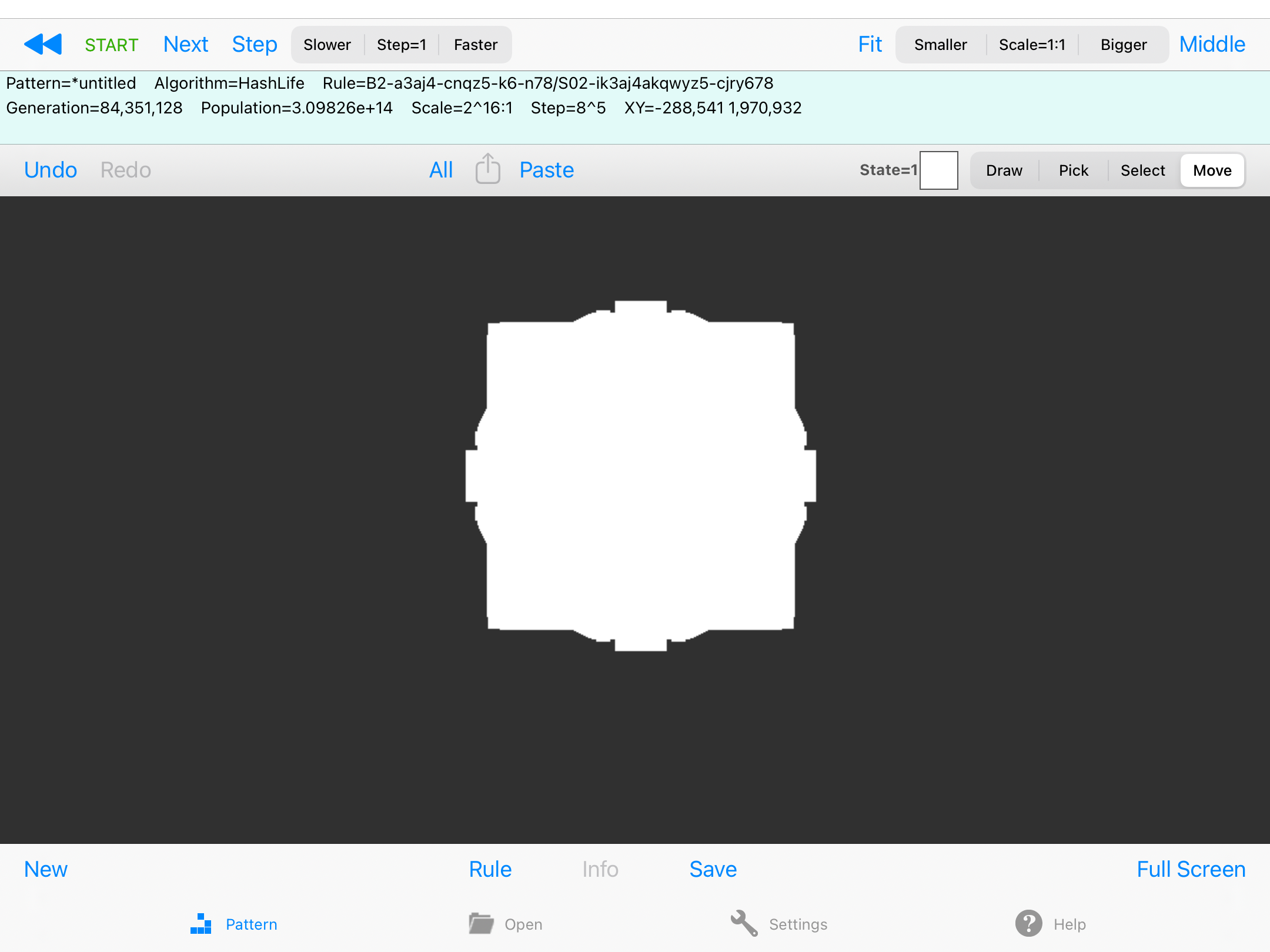The width and height of the screenshot is (1270, 952).
Task: Center view using Middle
Action: coord(1212,44)
